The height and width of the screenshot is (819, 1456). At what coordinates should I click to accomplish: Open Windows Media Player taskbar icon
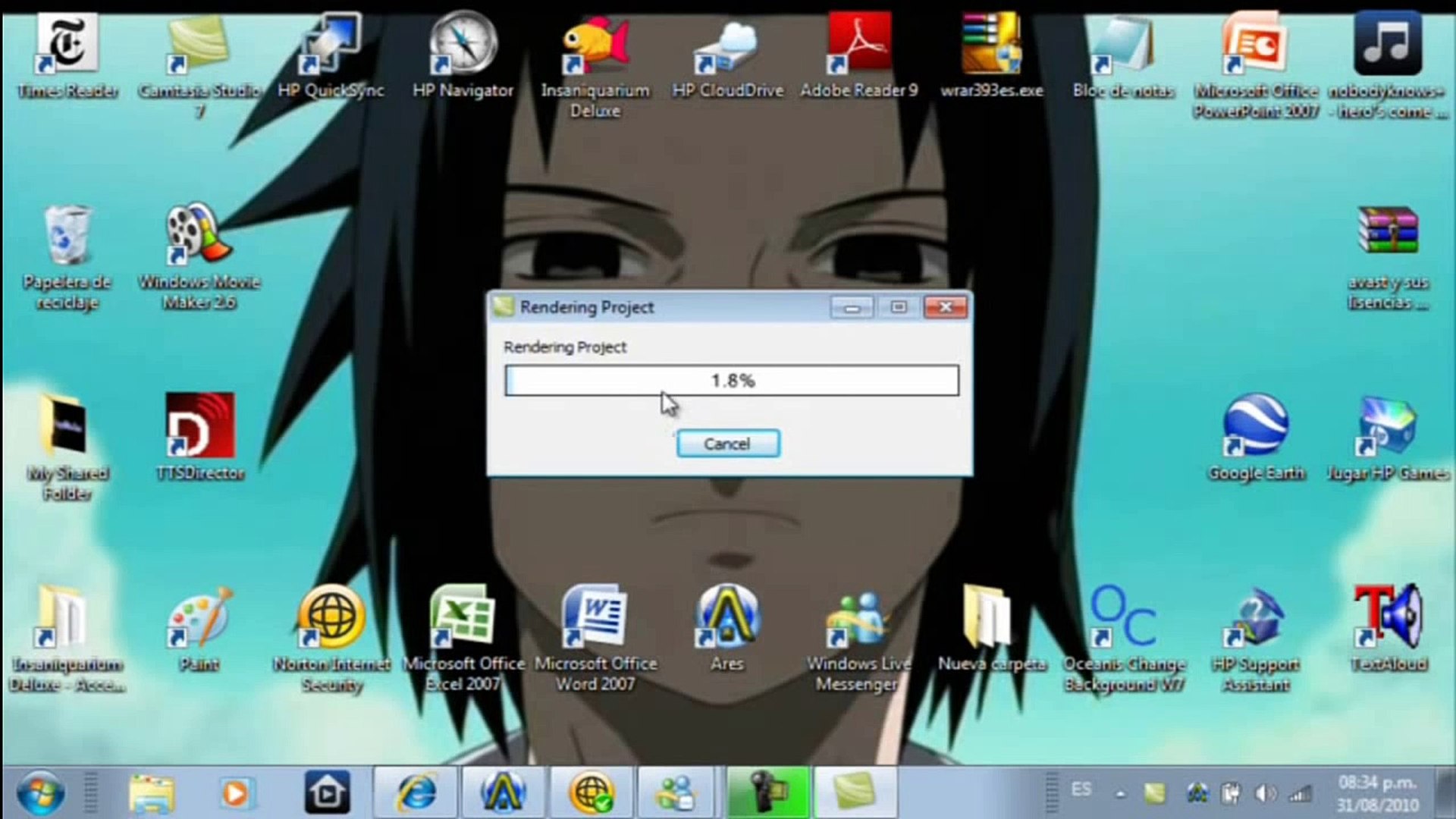(237, 793)
